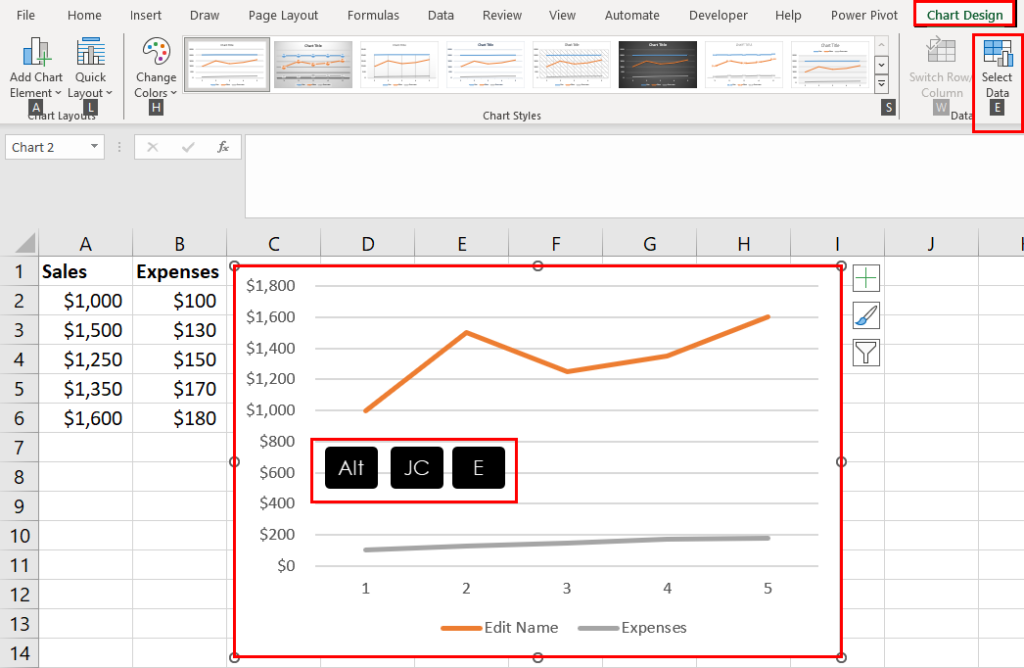
Task: Open the Name Box dropdown arrow
Action: click(x=94, y=146)
